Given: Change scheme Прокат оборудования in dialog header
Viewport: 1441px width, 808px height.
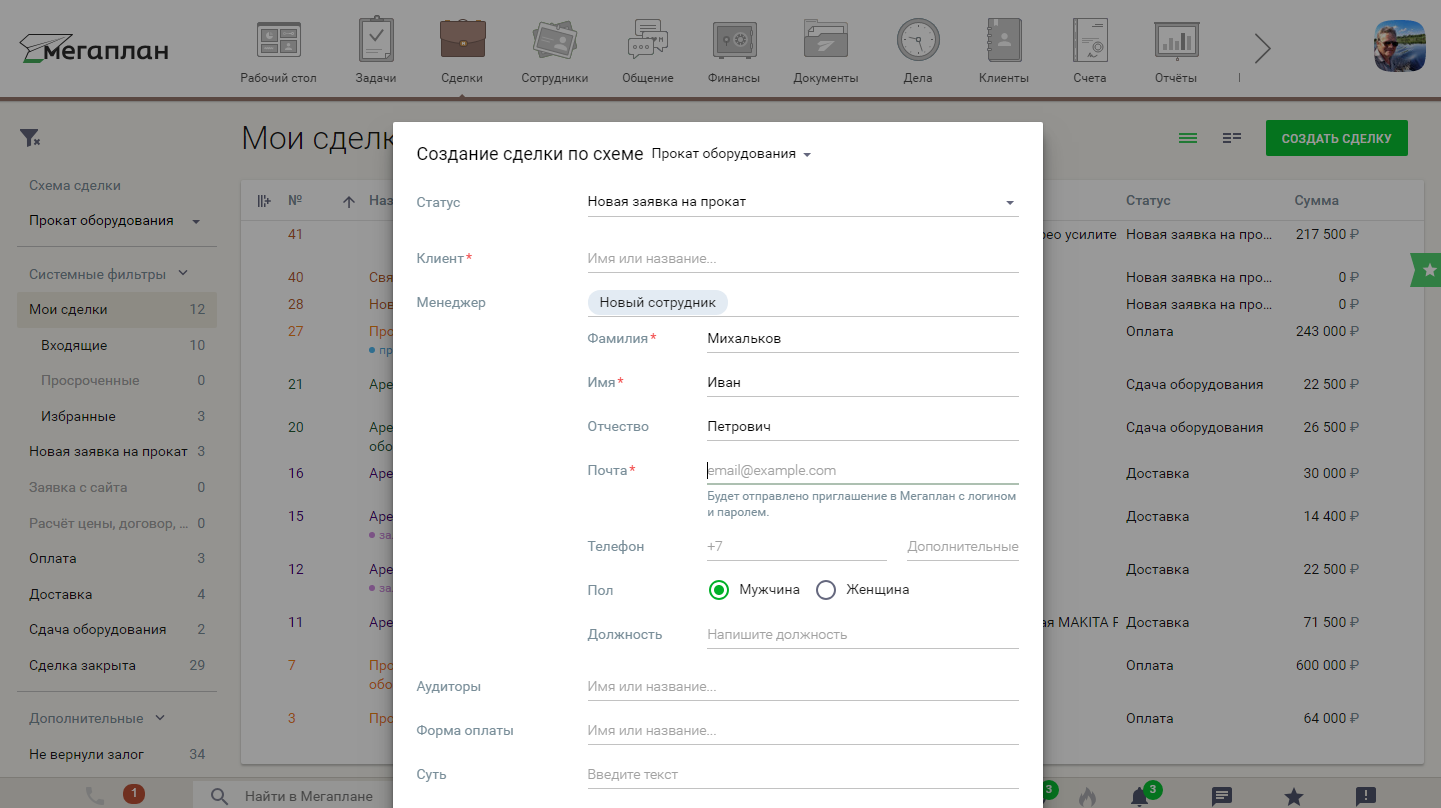Looking at the screenshot, I should [x=731, y=154].
